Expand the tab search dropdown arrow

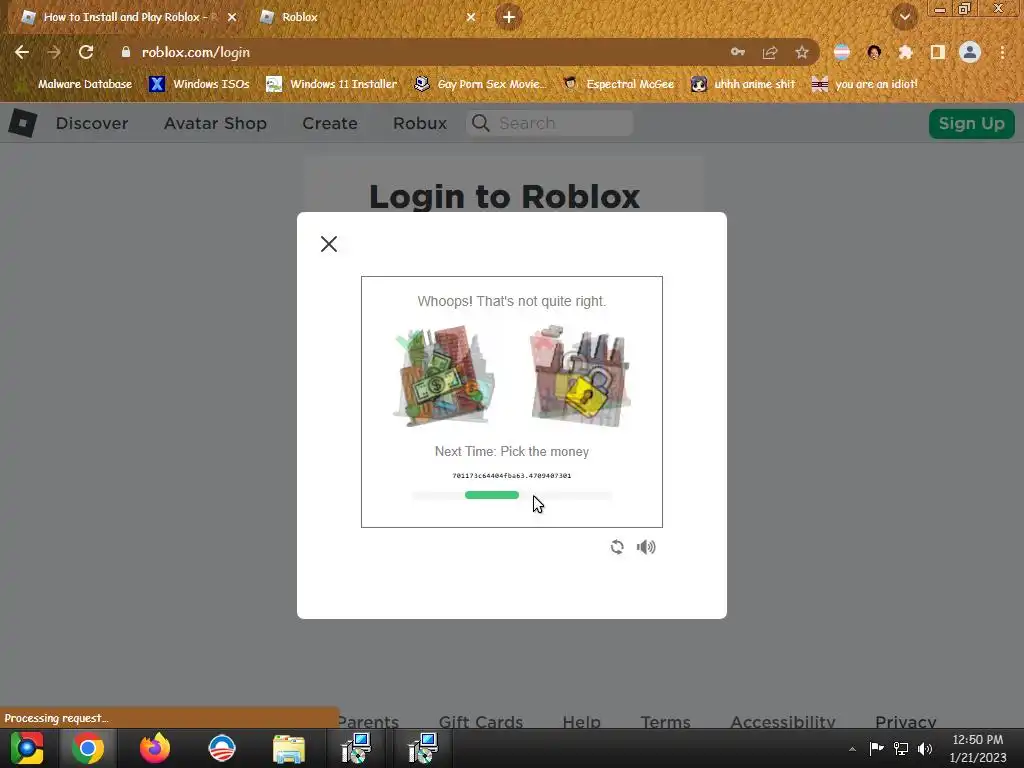(904, 17)
